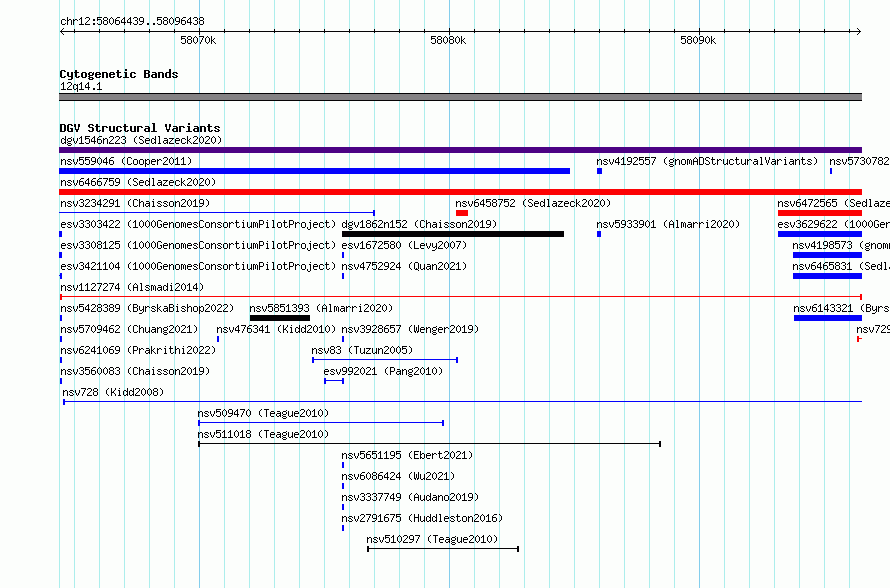The width and height of the screenshot is (890, 588).
Task: Click the nsv2791675 (Huddleston2016) label
Action: (422, 518)
